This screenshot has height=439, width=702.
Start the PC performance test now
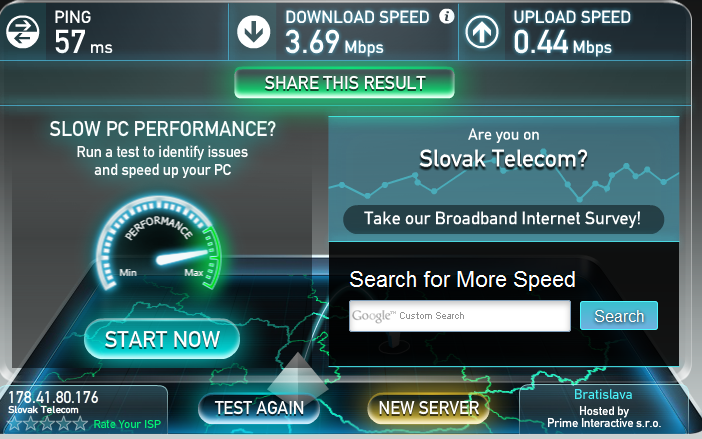click(x=162, y=339)
